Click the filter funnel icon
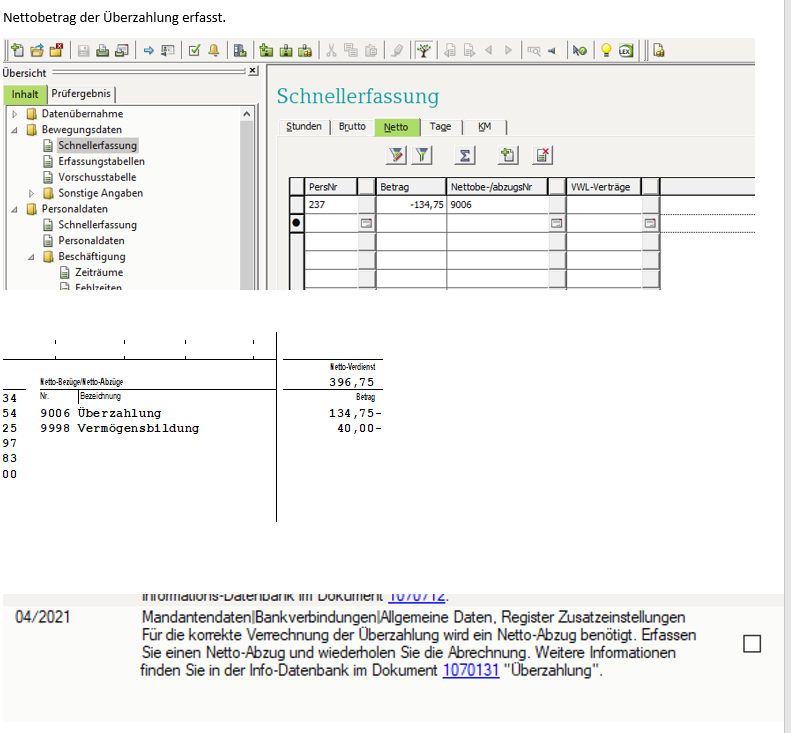 422,155
